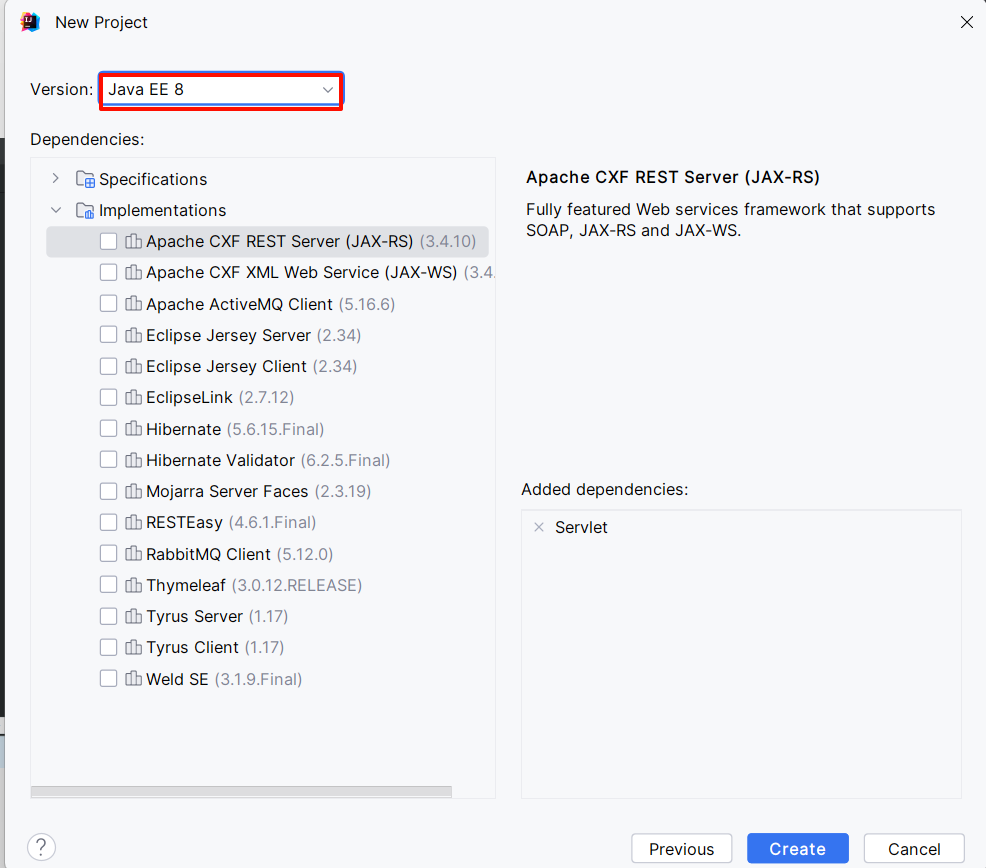986x868 pixels.
Task: Tick the Eclipse Jersey Client checkbox
Action: coord(108,366)
